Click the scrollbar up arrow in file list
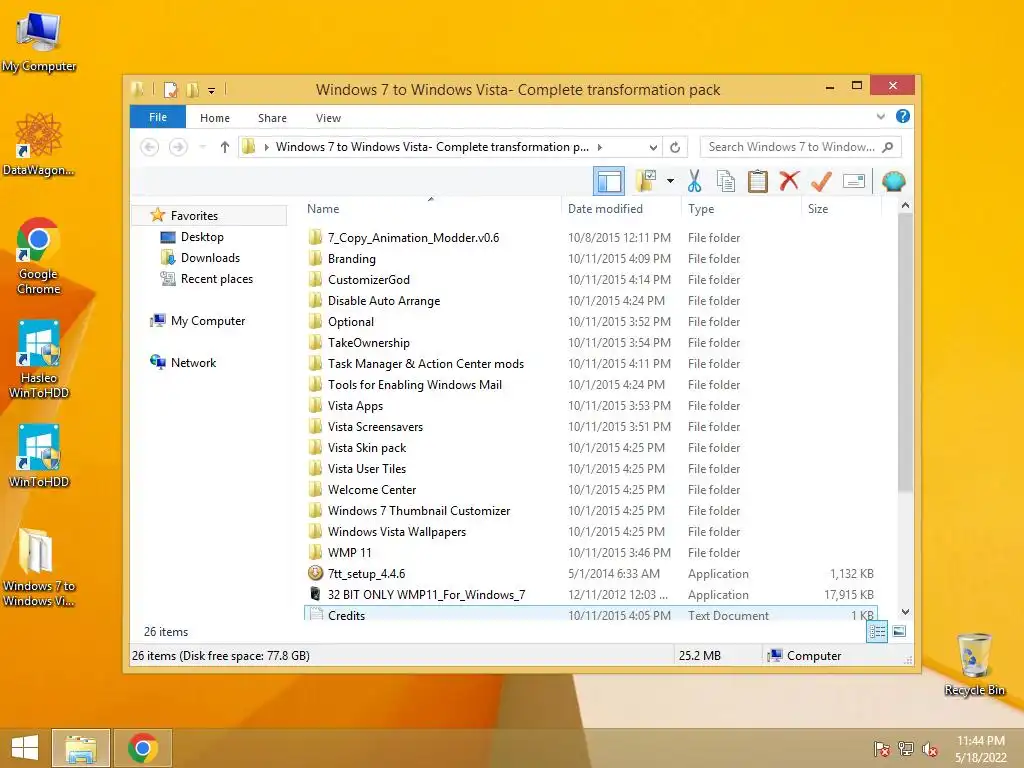 (905, 206)
